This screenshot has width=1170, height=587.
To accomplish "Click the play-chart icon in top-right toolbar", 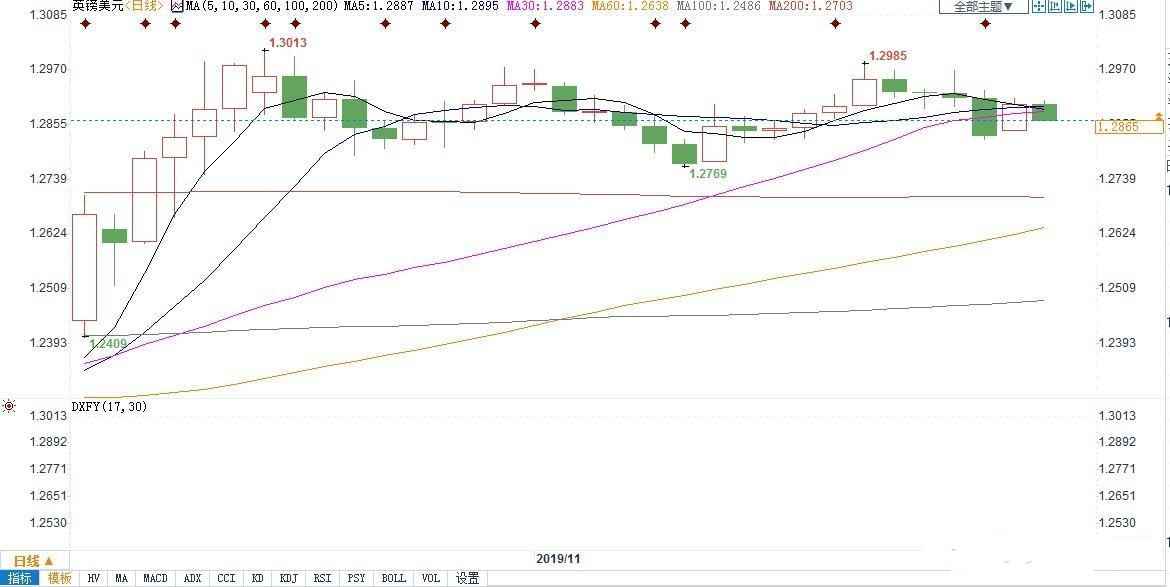I will click(x=1073, y=7).
